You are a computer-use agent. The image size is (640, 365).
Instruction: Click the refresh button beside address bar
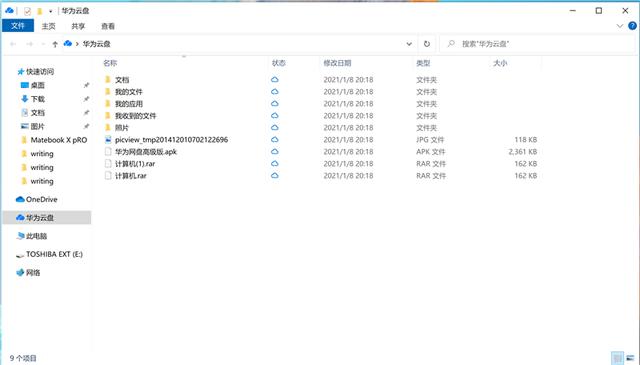point(427,44)
